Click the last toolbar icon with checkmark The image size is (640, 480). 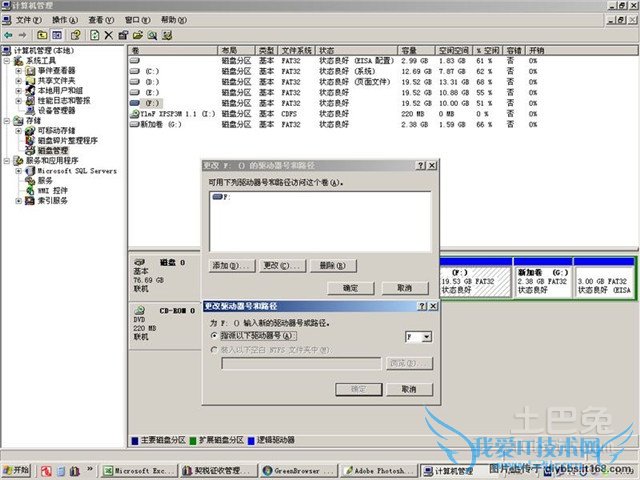[167, 35]
